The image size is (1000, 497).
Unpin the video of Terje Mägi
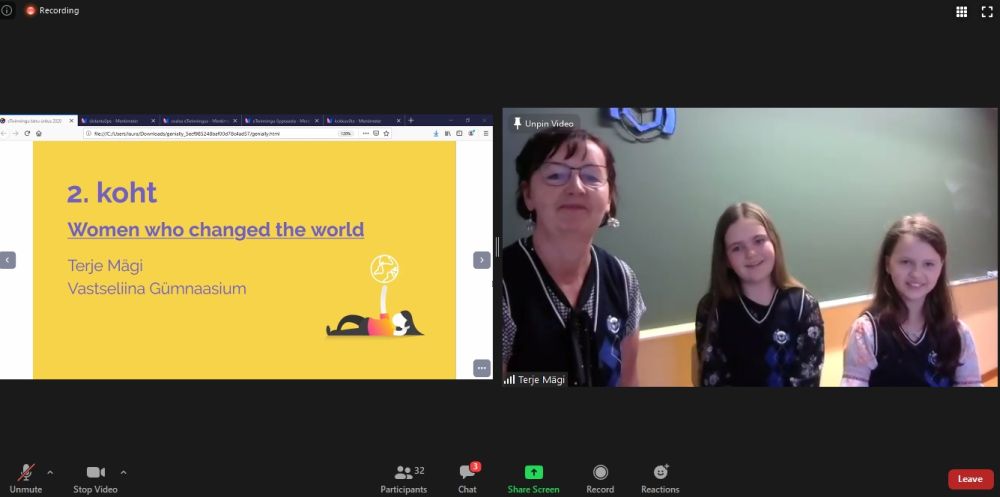tap(543, 123)
